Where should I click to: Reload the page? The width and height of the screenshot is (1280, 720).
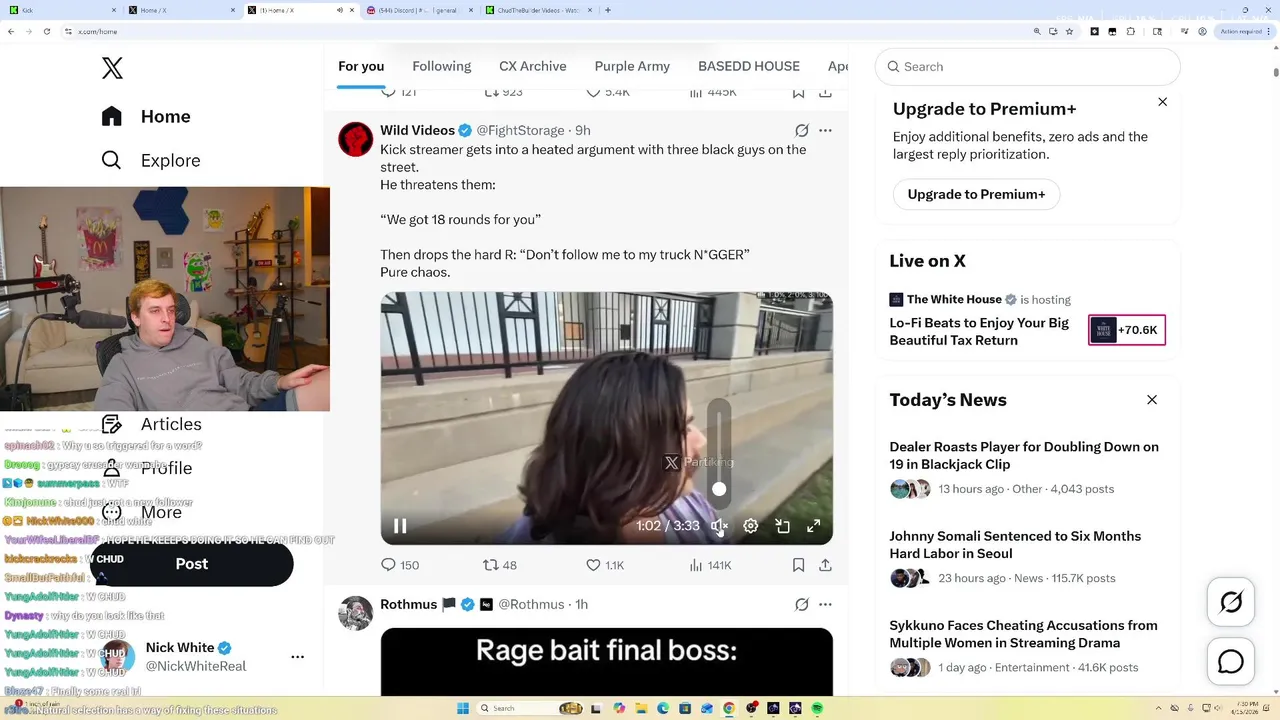click(x=46, y=31)
